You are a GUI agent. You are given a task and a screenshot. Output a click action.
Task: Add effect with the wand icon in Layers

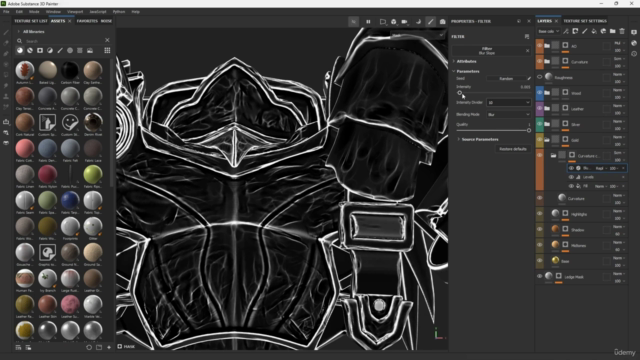[x=566, y=31]
